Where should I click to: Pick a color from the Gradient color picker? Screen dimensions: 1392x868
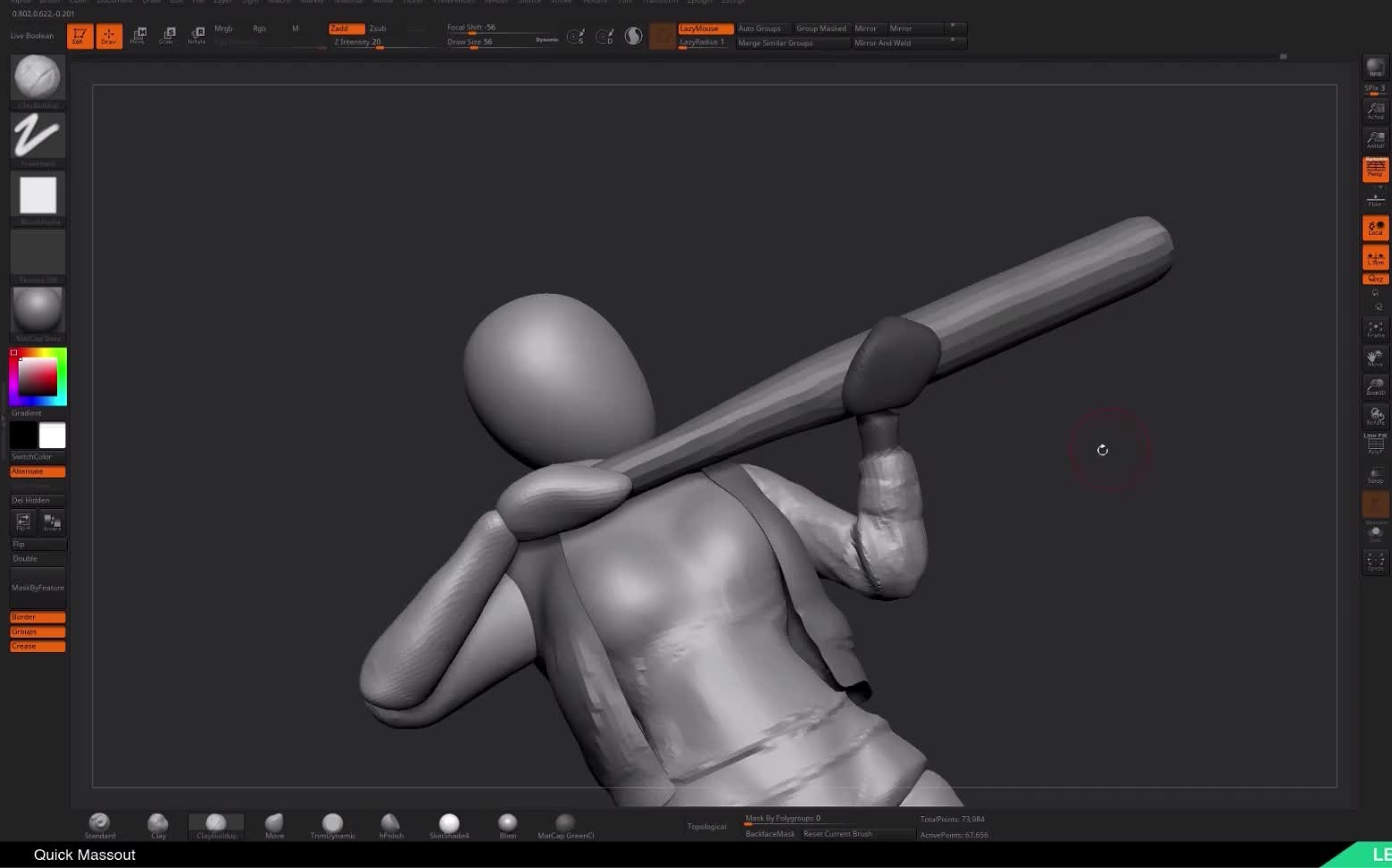(x=38, y=375)
